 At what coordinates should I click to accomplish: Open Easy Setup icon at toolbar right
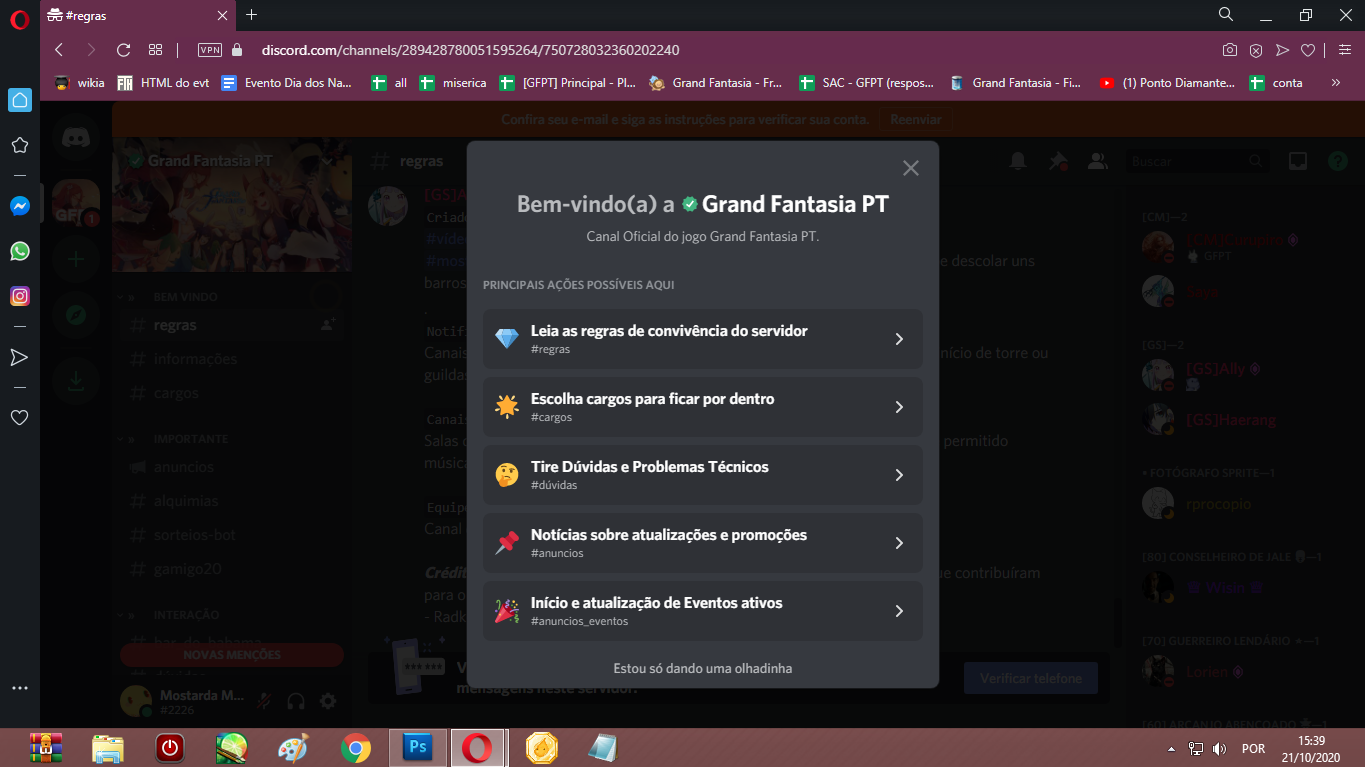tap(1344, 50)
